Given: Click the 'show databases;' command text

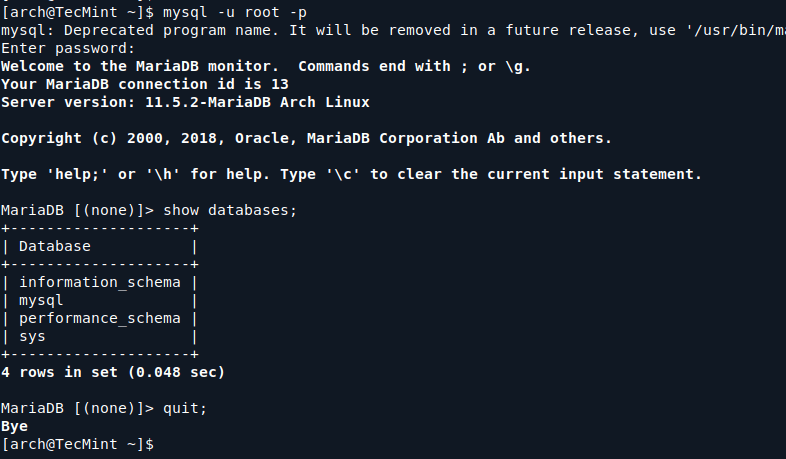Looking at the screenshot, I should pos(230,210).
